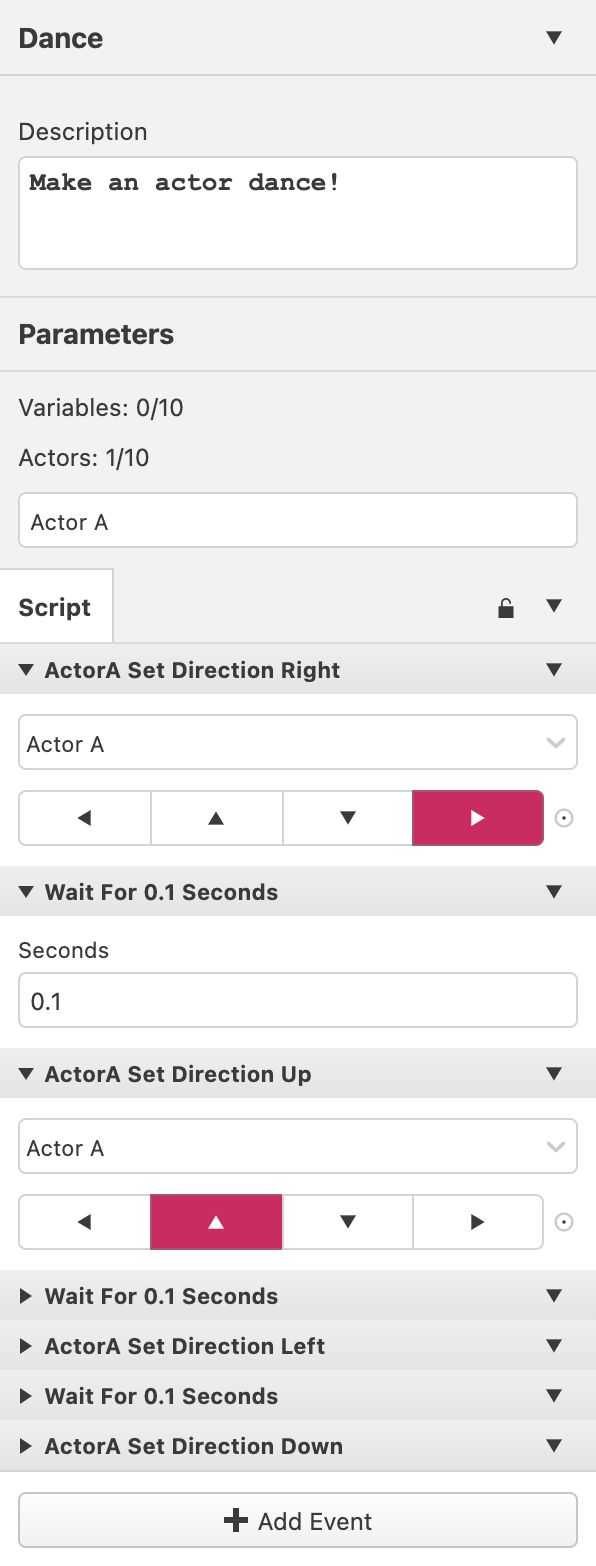
Task: Click the Add Event button
Action: pos(298,1521)
